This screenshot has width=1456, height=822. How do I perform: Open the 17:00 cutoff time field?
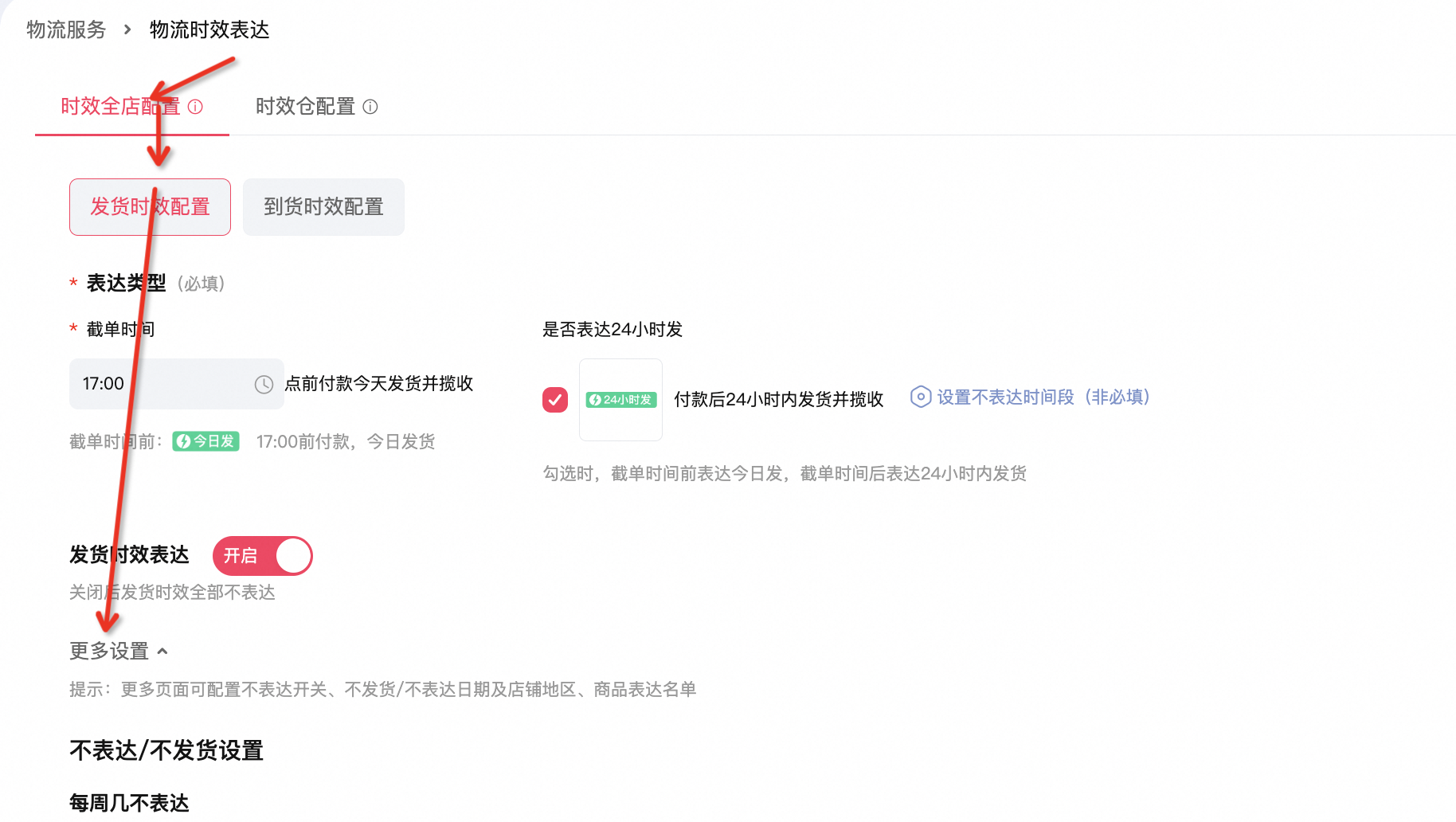(x=176, y=384)
